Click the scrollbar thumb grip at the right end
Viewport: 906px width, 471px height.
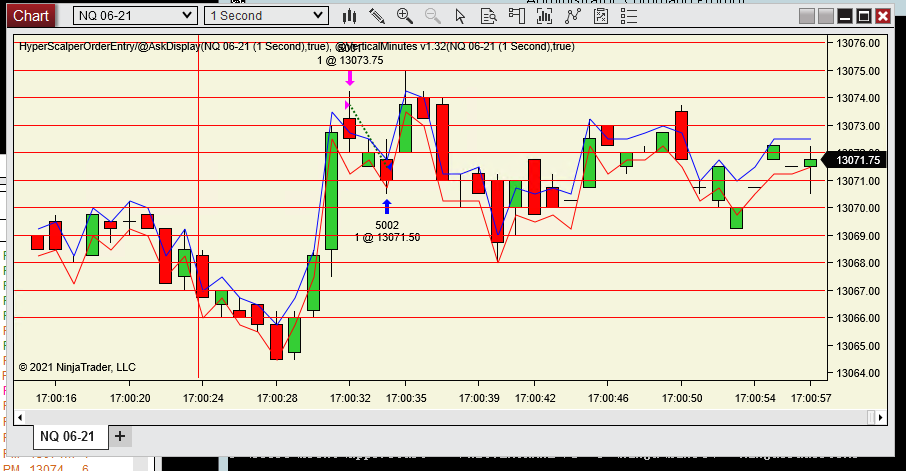pyautogui.click(x=871, y=417)
